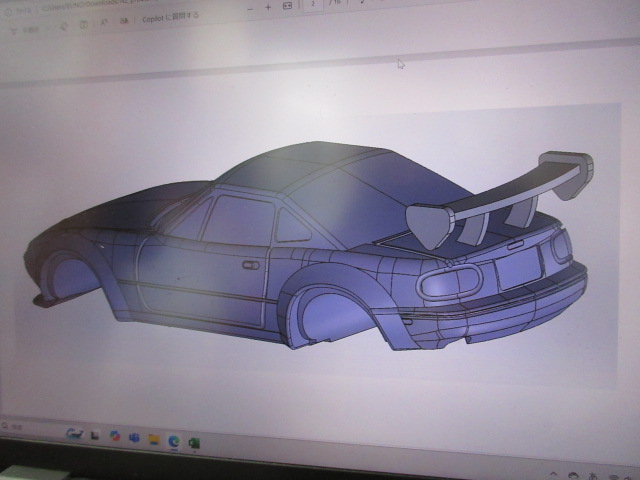Open Microsoft Teams from the taskbar
This screenshot has height=480, width=640.
click(134, 437)
